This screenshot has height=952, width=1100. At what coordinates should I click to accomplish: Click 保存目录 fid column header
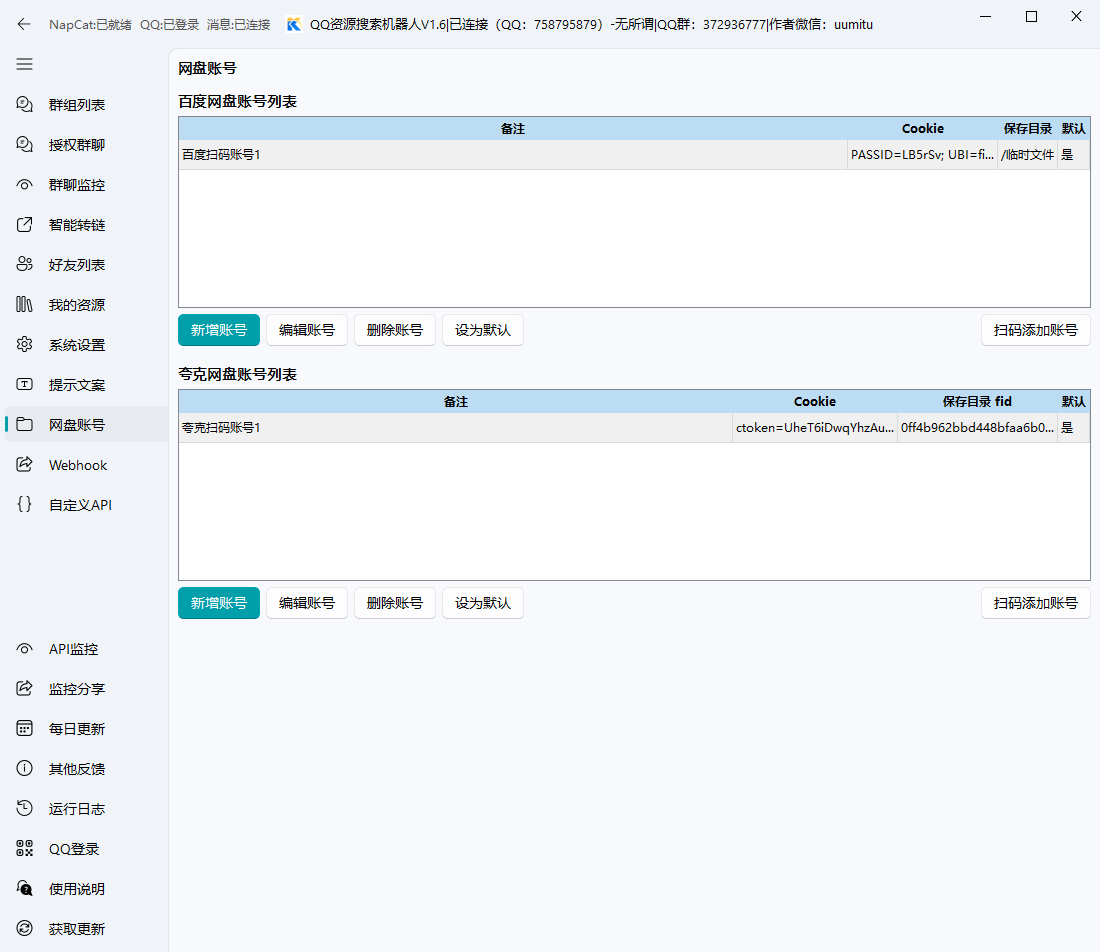tap(977, 401)
